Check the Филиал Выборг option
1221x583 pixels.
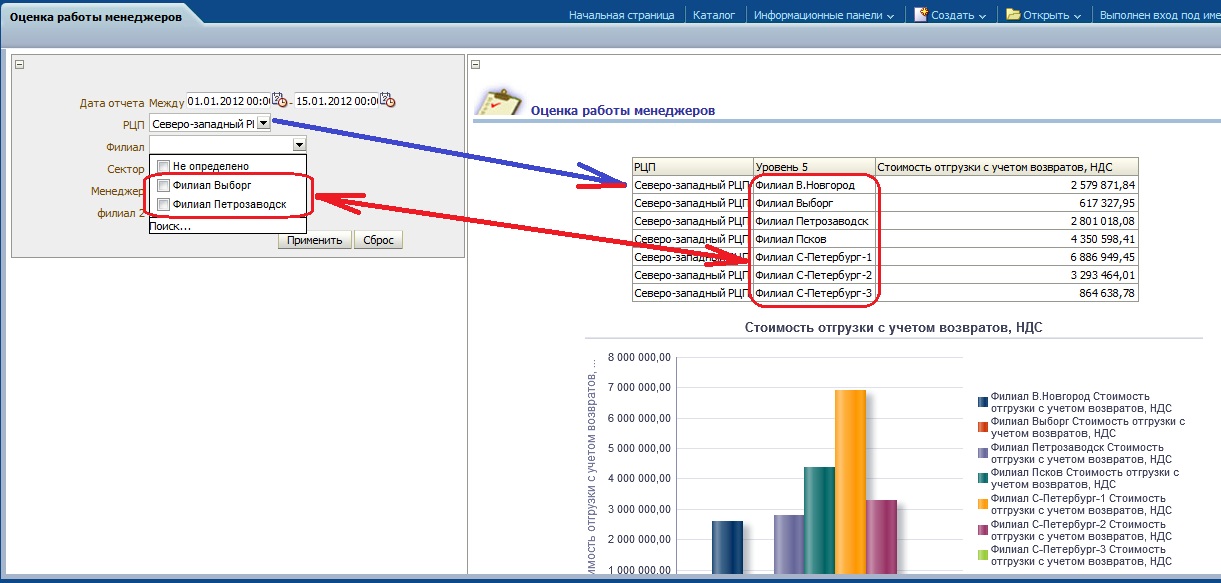[x=163, y=186]
